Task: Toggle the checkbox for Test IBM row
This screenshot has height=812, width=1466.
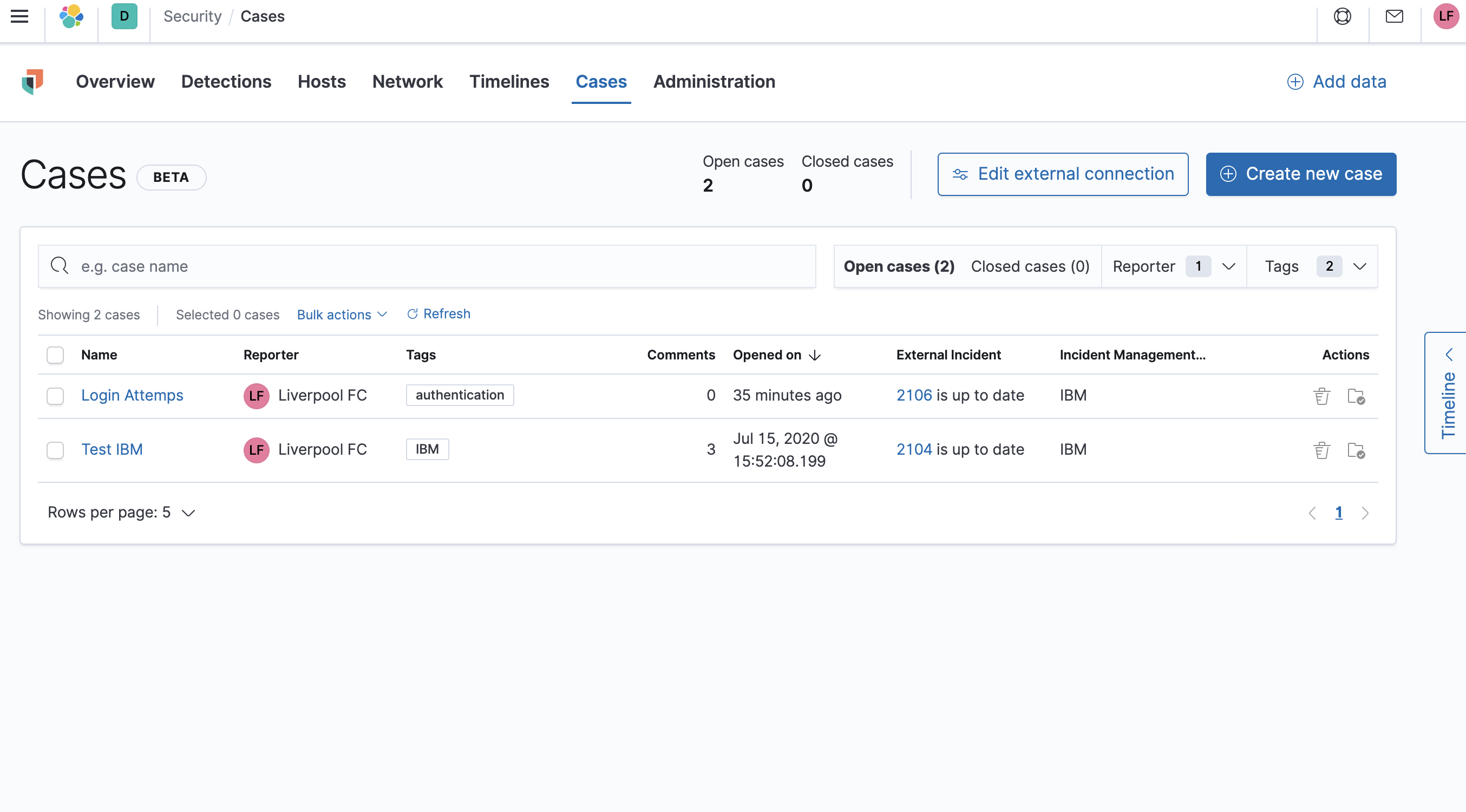Action: point(55,449)
